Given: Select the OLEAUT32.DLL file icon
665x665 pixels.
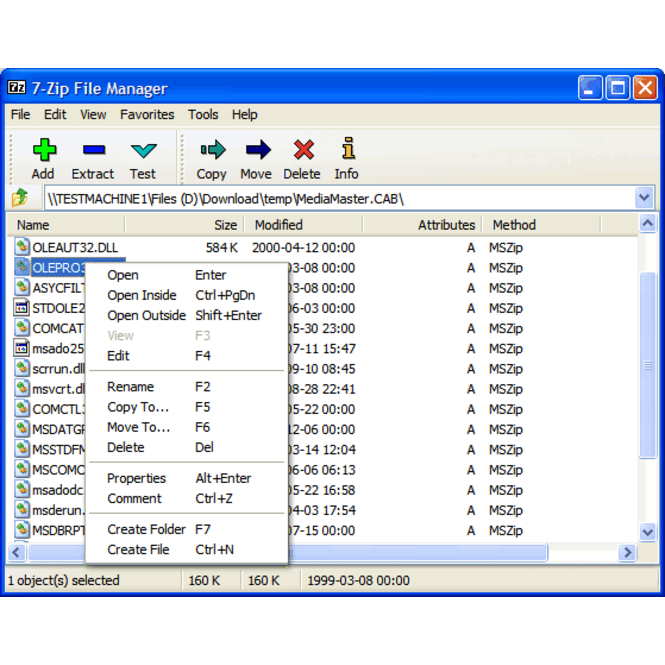Looking at the screenshot, I should pos(23,247).
